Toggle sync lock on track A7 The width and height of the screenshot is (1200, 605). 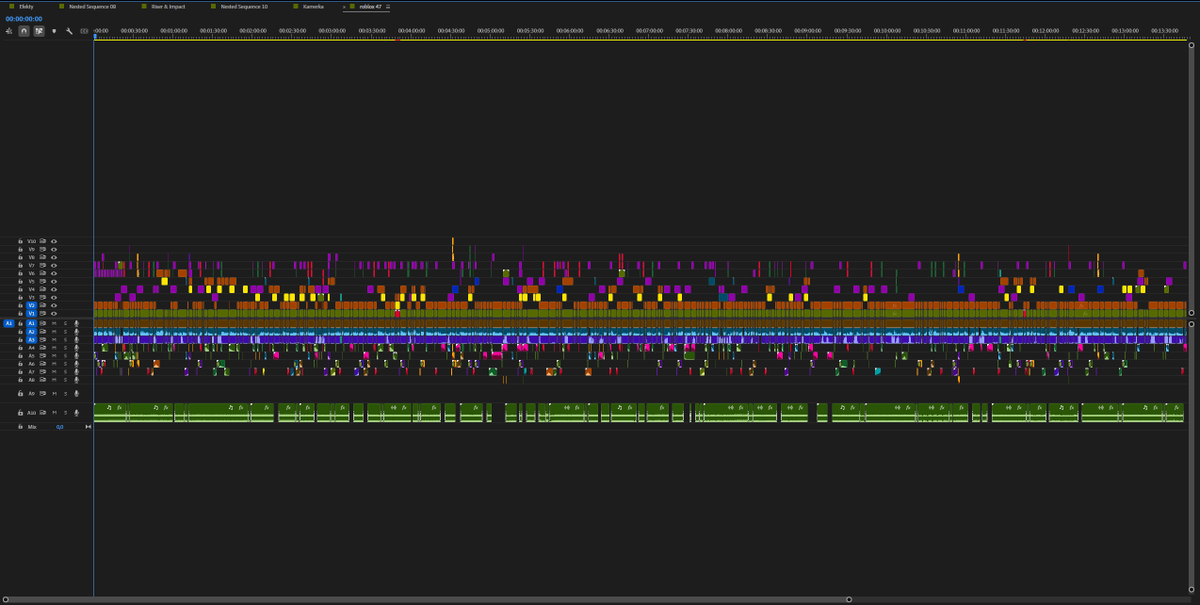(43, 371)
